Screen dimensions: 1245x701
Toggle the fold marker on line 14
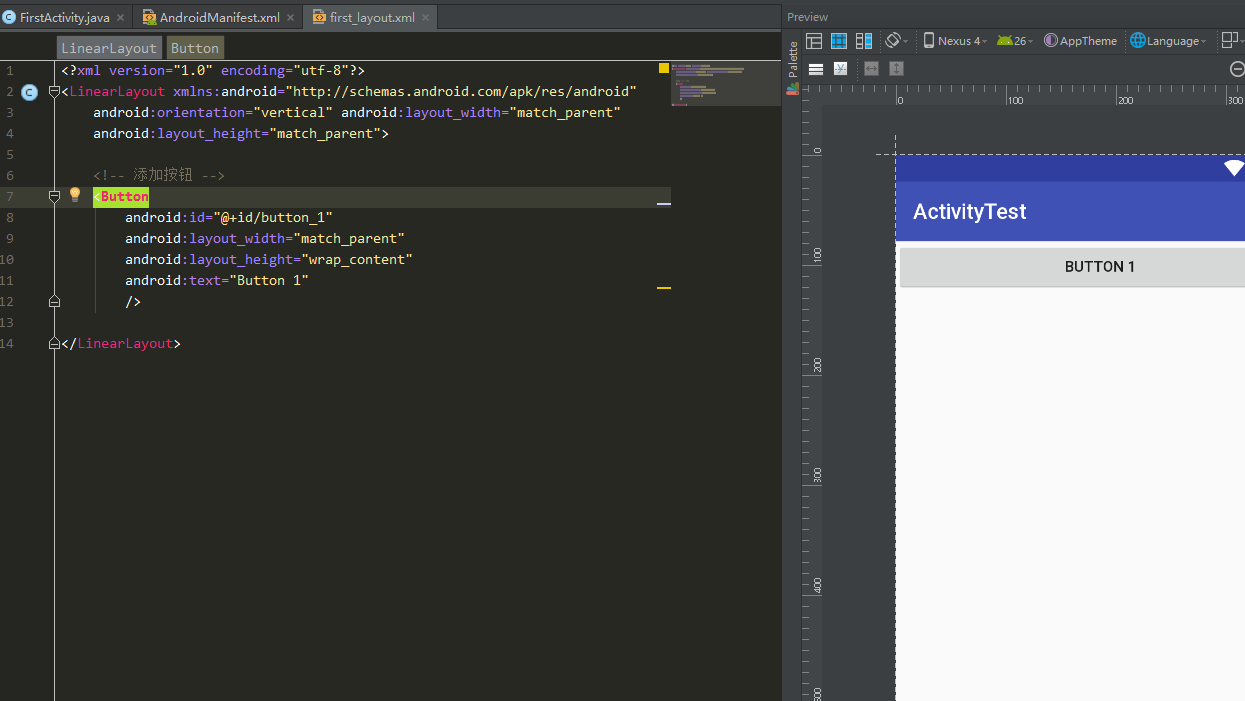(x=55, y=343)
